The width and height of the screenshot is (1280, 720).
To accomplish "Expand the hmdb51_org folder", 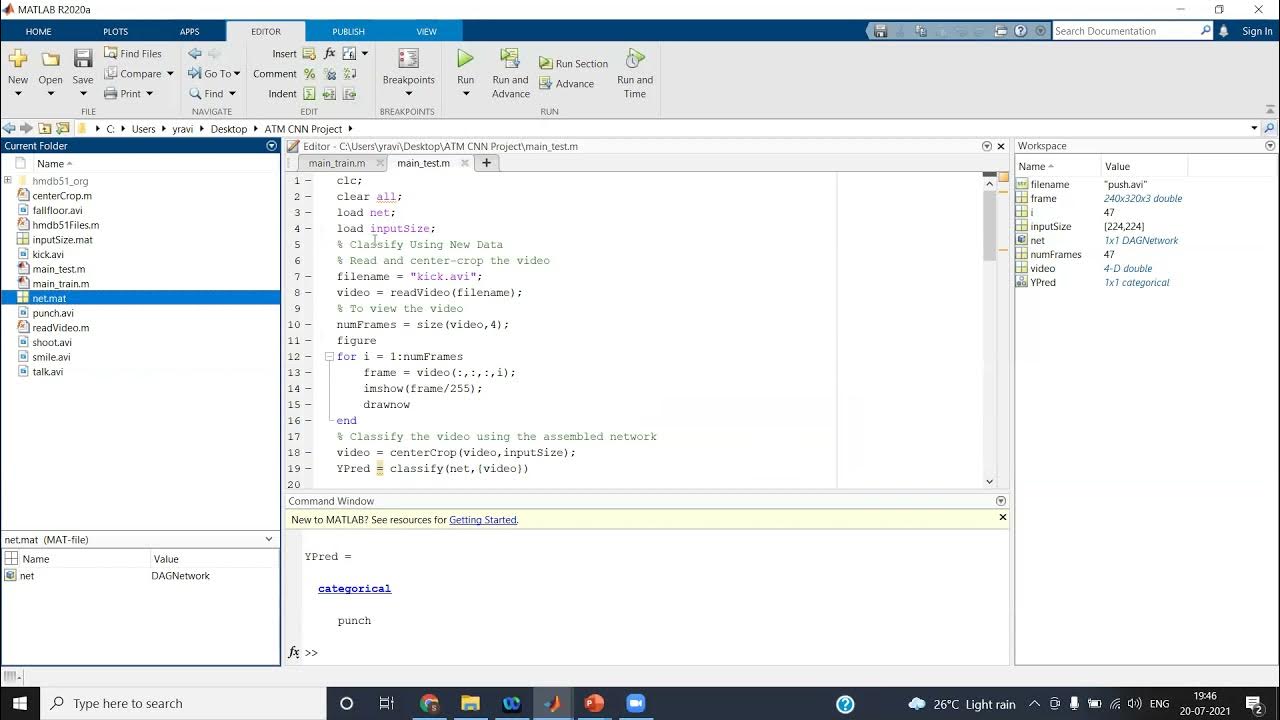I will point(8,181).
